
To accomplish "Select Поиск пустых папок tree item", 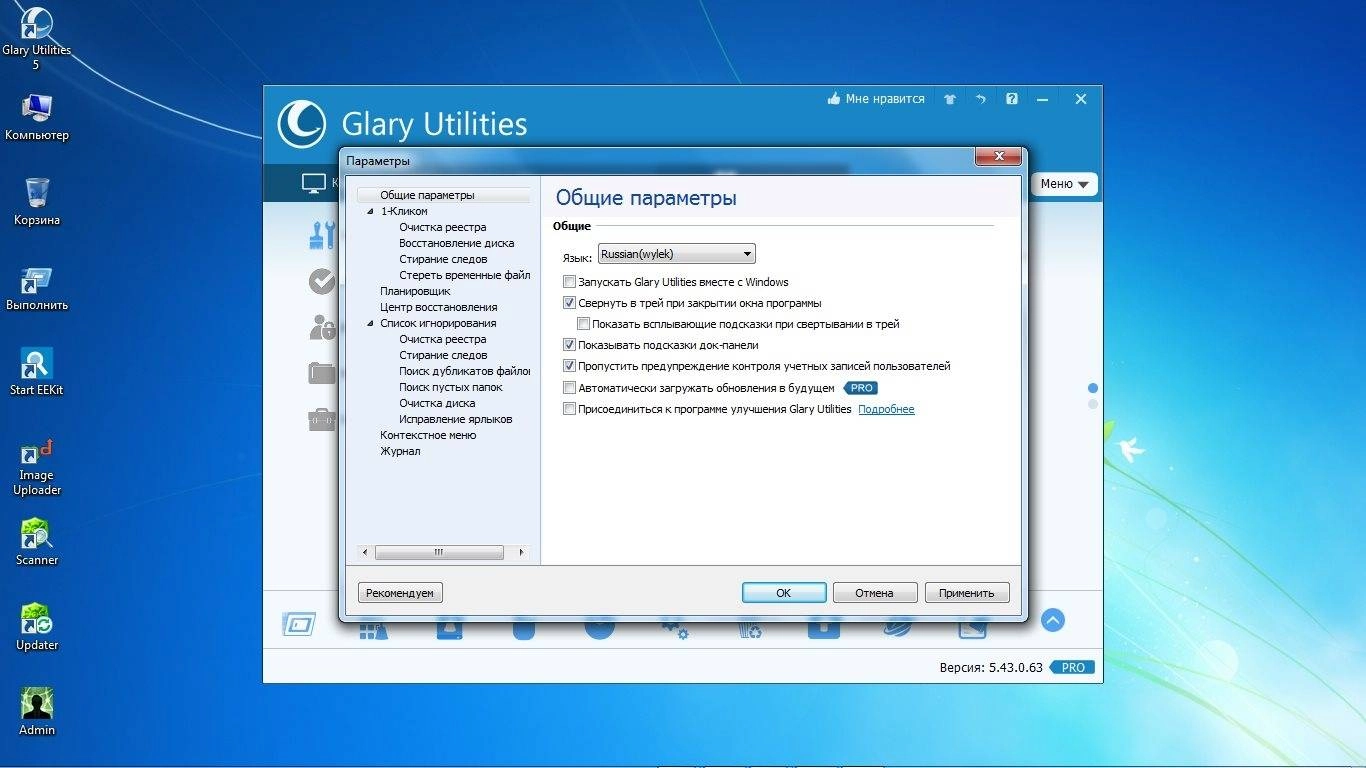I will 450,387.
